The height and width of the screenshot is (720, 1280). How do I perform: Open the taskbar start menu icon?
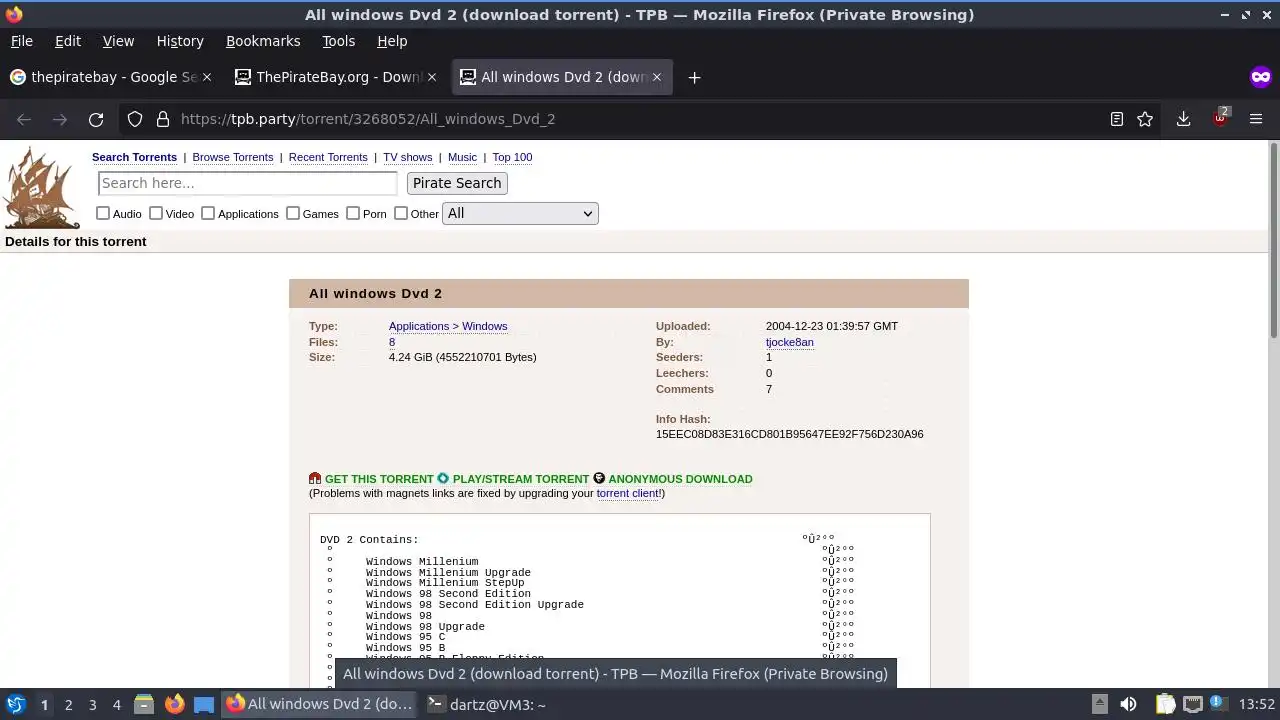pyautogui.click(x=16, y=704)
